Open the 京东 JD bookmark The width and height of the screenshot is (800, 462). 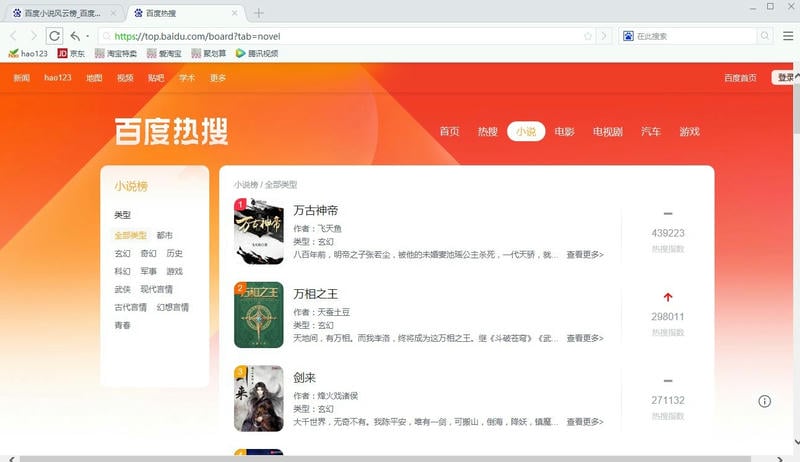point(71,53)
